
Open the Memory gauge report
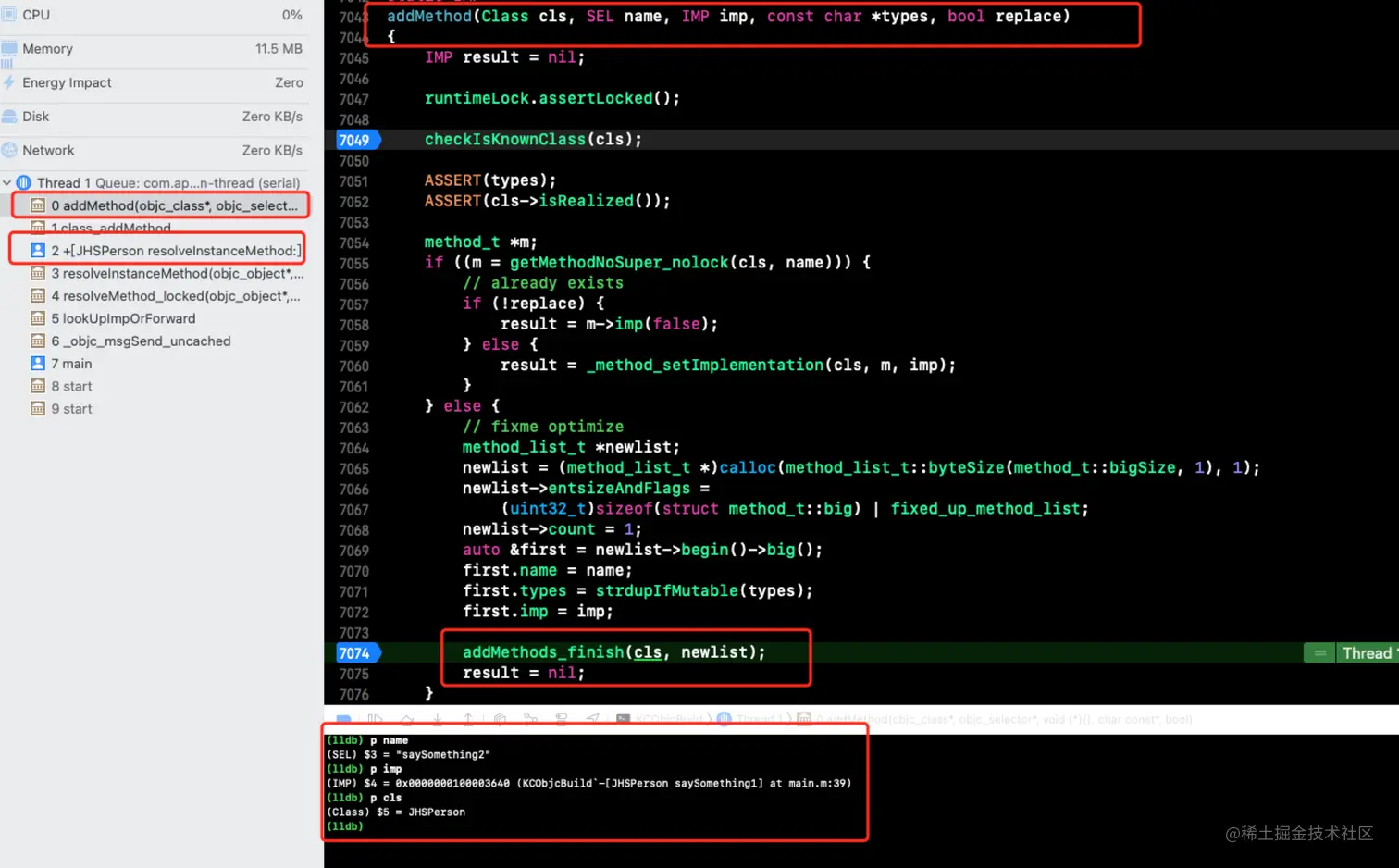tap(153, 49)
